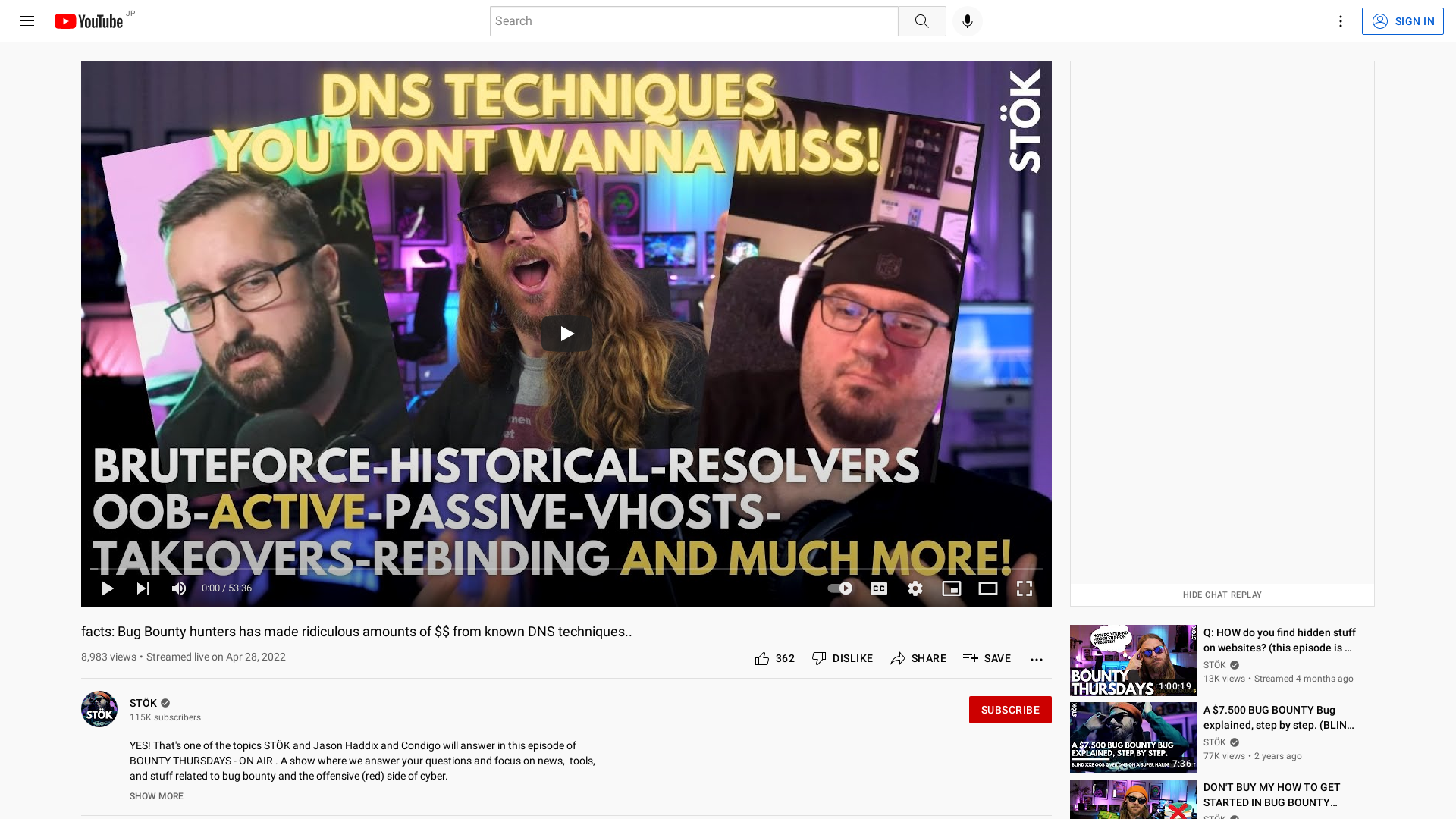Viewport: 1456px width, 819px height.
Task: Open the three-dot settings menu in header
Action: tap(1340, 21)
